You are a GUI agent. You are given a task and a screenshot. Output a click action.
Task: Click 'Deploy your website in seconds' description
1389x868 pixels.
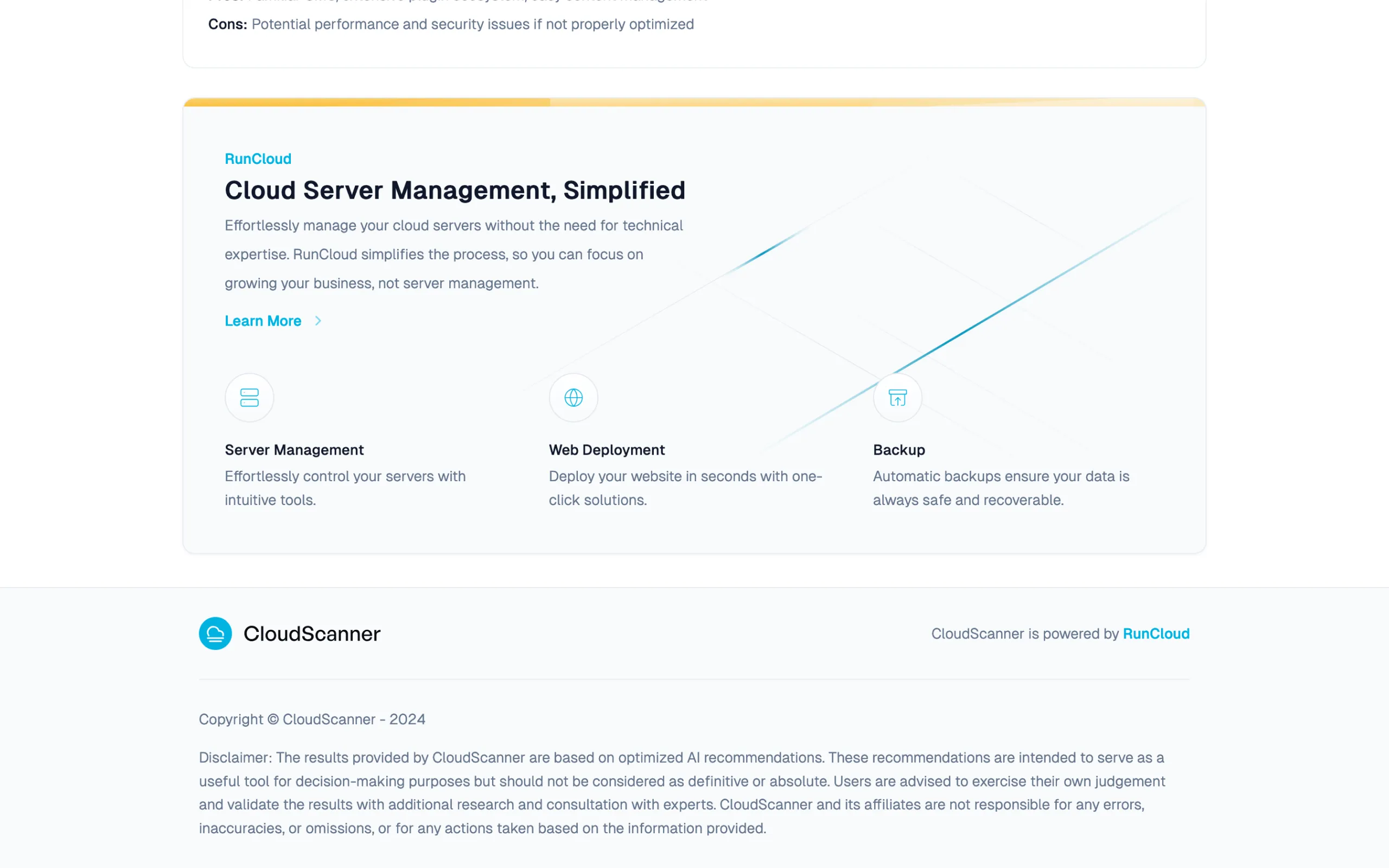[686, 488]
